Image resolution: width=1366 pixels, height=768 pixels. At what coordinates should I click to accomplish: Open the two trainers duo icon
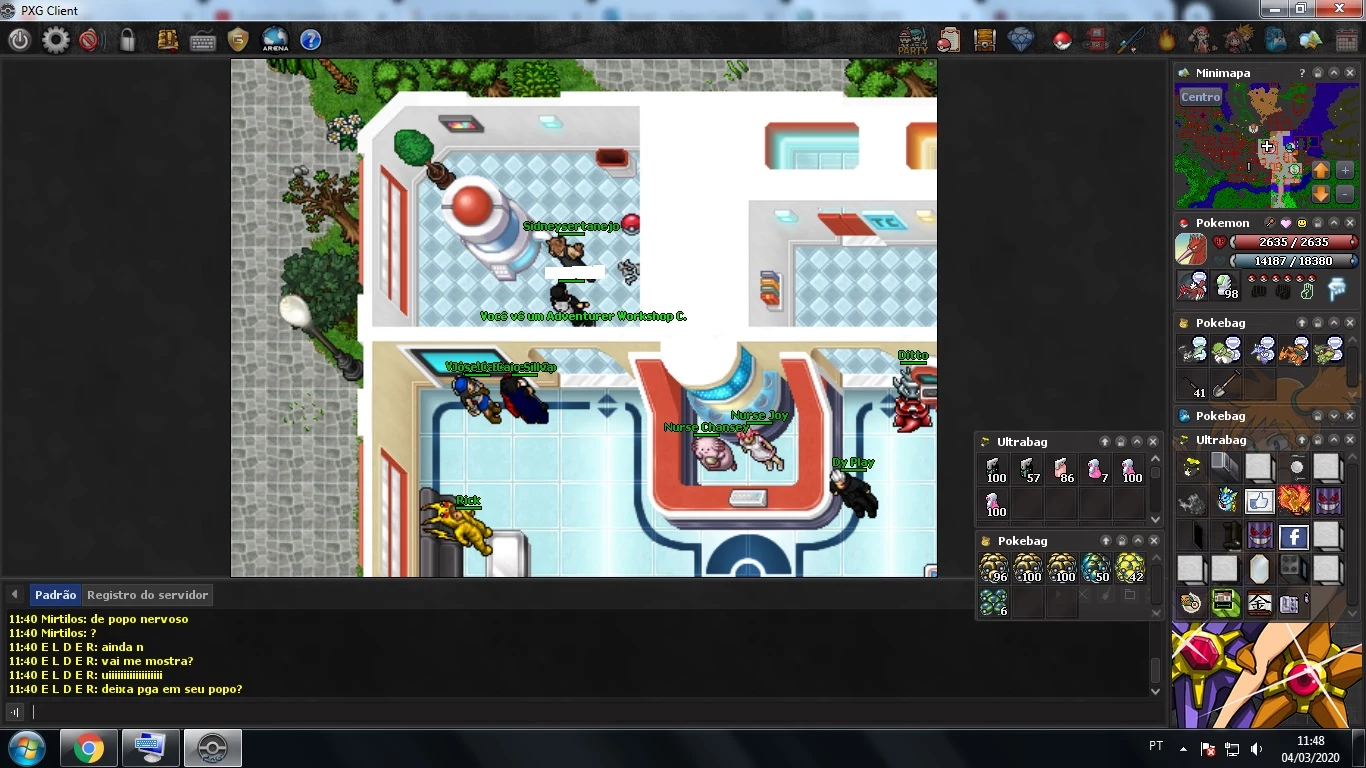[x=1240, y=40]
